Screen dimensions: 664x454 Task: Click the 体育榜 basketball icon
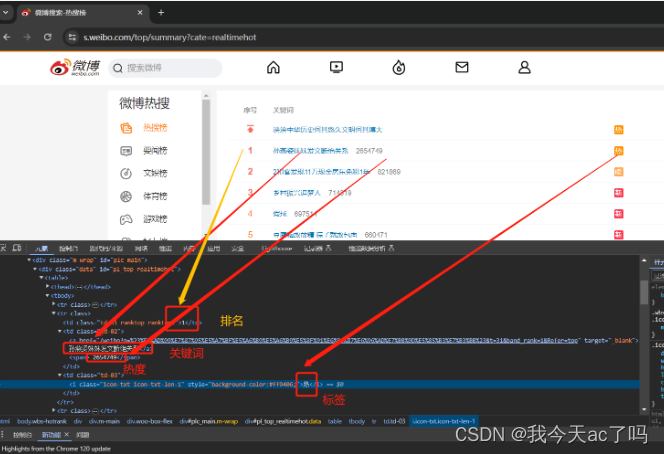click(126, 196)
